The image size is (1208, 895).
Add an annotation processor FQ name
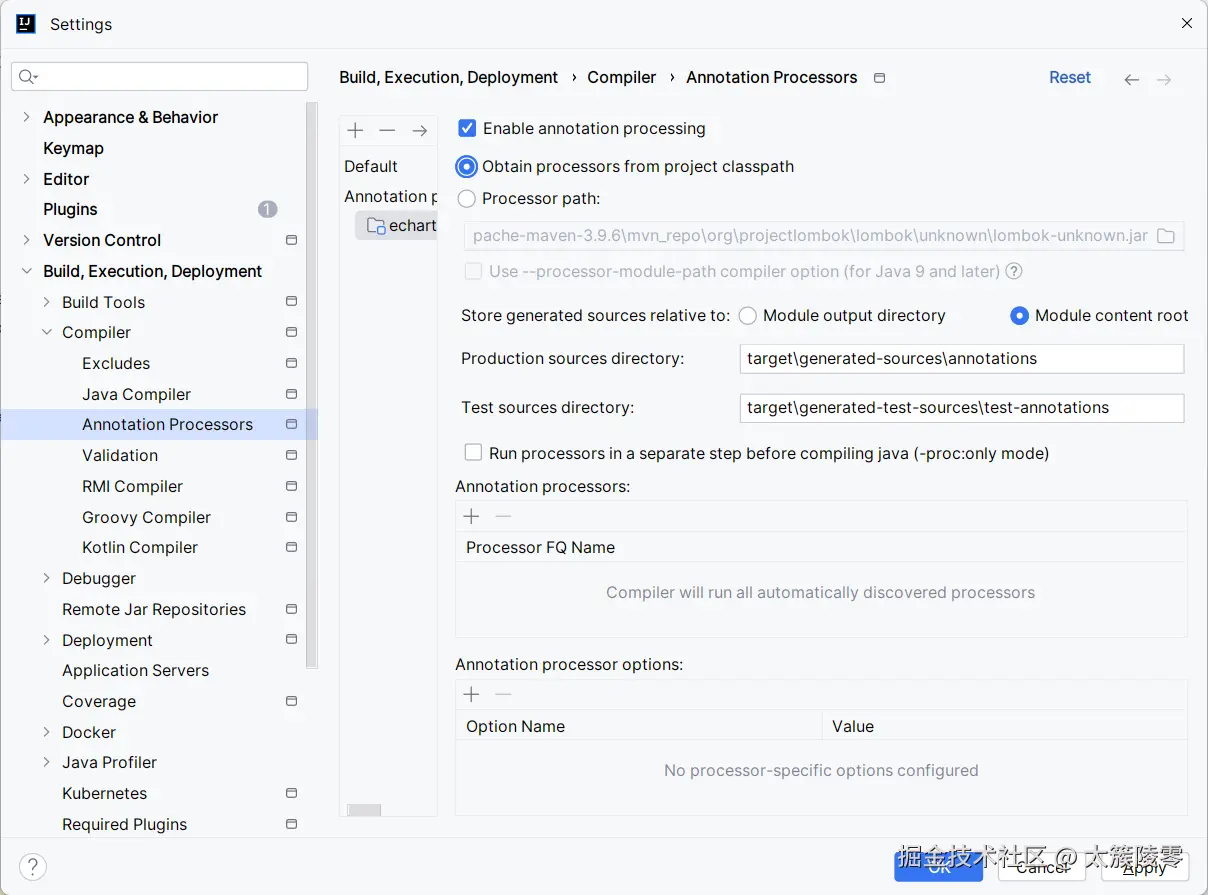[x=472, y=516]
